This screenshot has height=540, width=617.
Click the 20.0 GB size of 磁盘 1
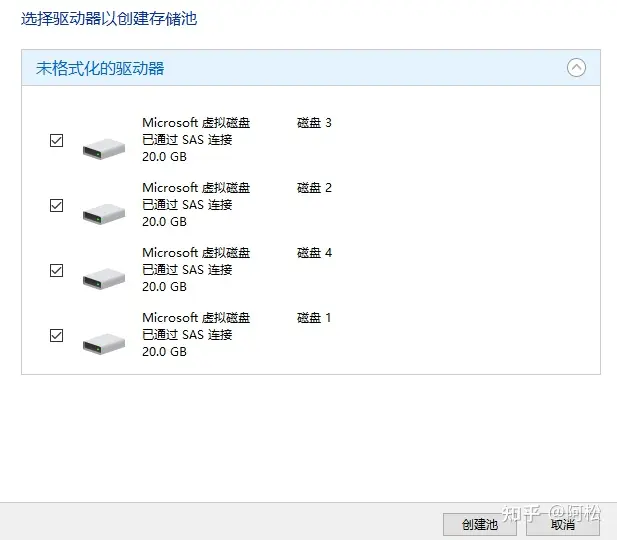click(x=164, y=352)
